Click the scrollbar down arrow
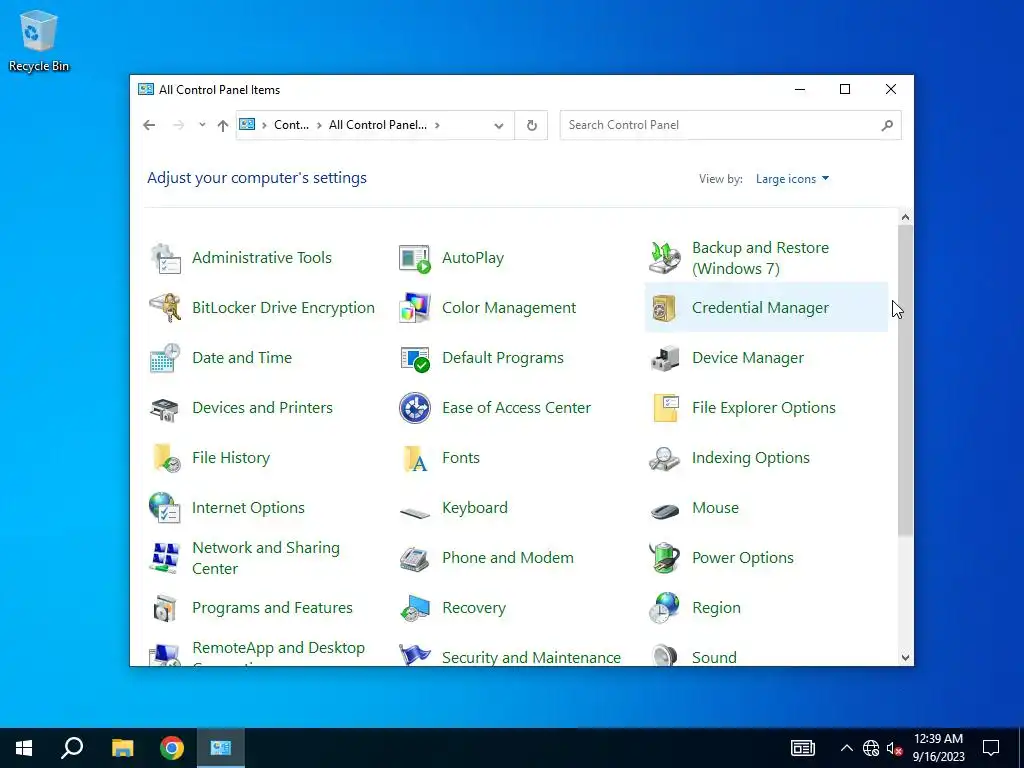This screenshot has height=768, width=1024. pyautogui.click(x=905, y=658)
